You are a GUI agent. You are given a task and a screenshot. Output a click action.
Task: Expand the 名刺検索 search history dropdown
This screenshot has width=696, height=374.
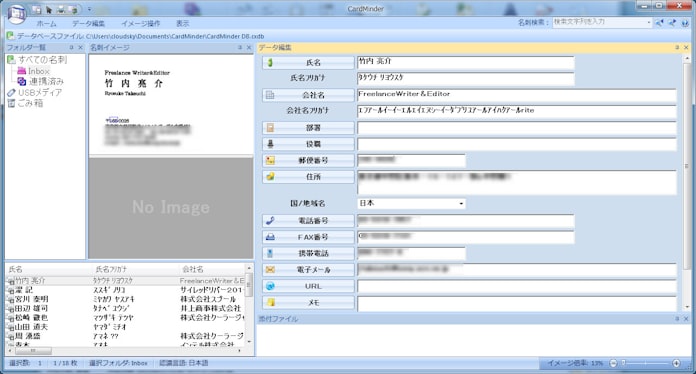coord(649,22)
